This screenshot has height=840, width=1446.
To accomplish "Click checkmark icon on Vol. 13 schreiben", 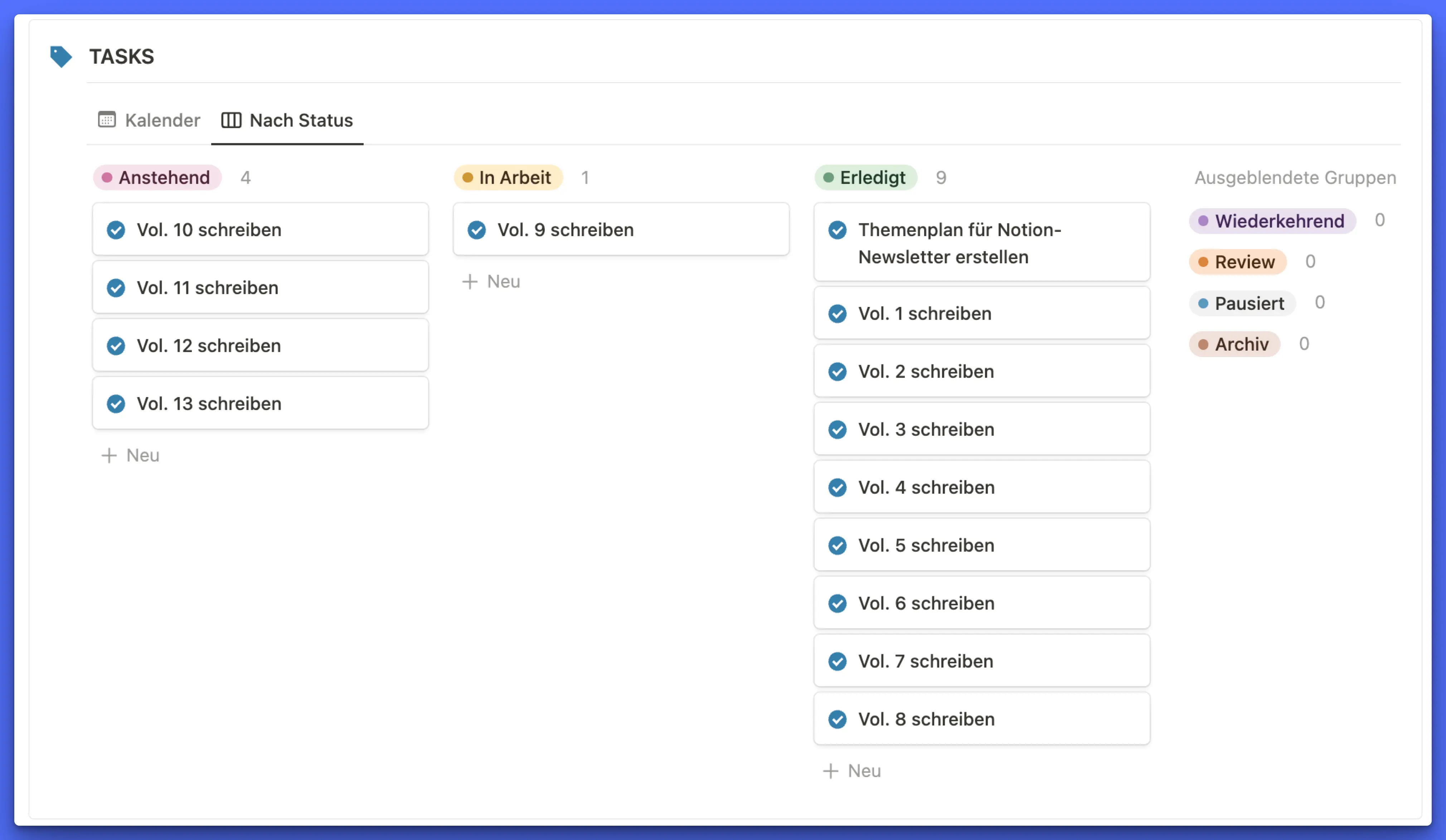I will pos(116,404).
